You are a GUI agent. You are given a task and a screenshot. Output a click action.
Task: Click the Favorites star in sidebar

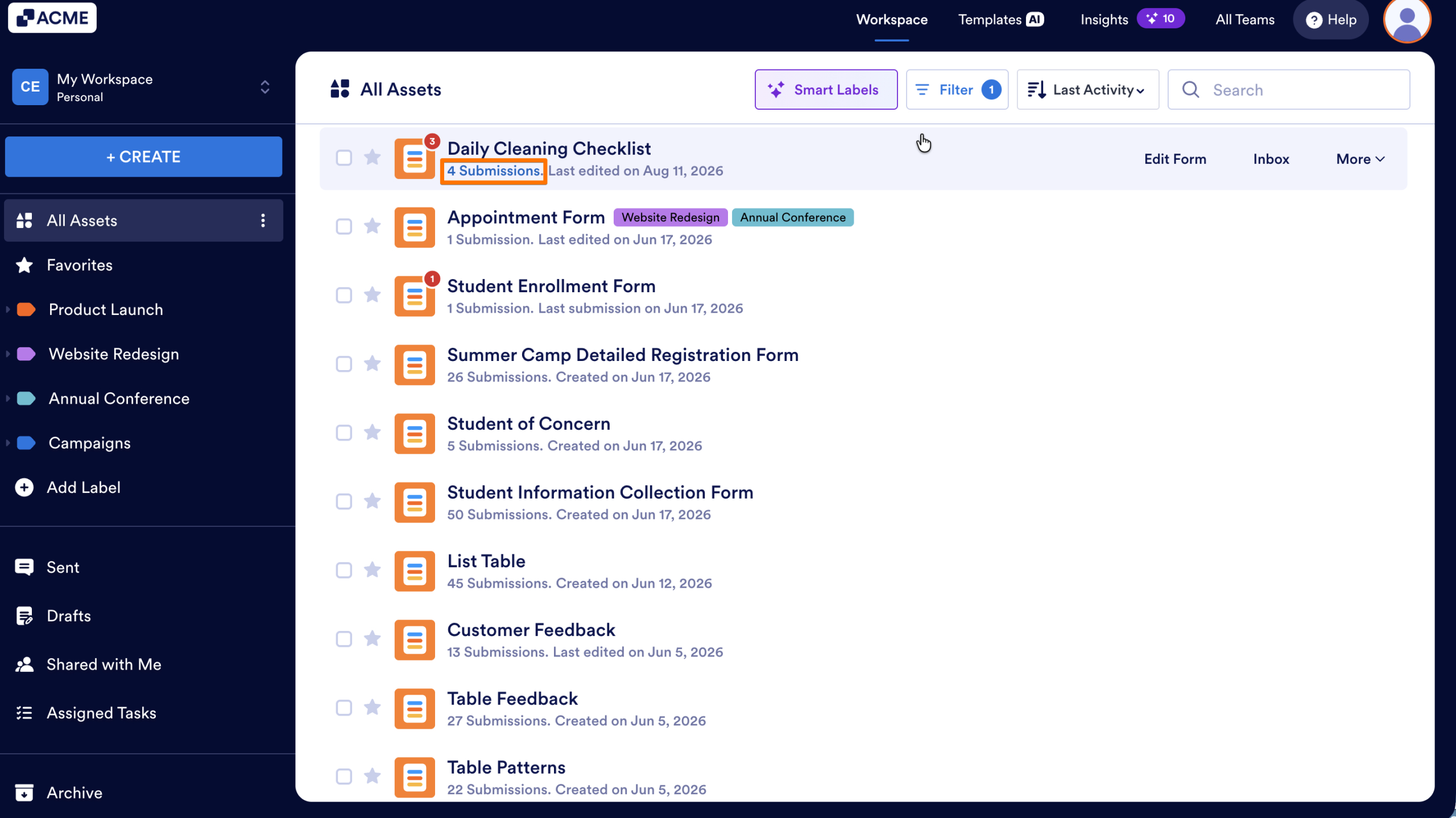pos(24,265)
